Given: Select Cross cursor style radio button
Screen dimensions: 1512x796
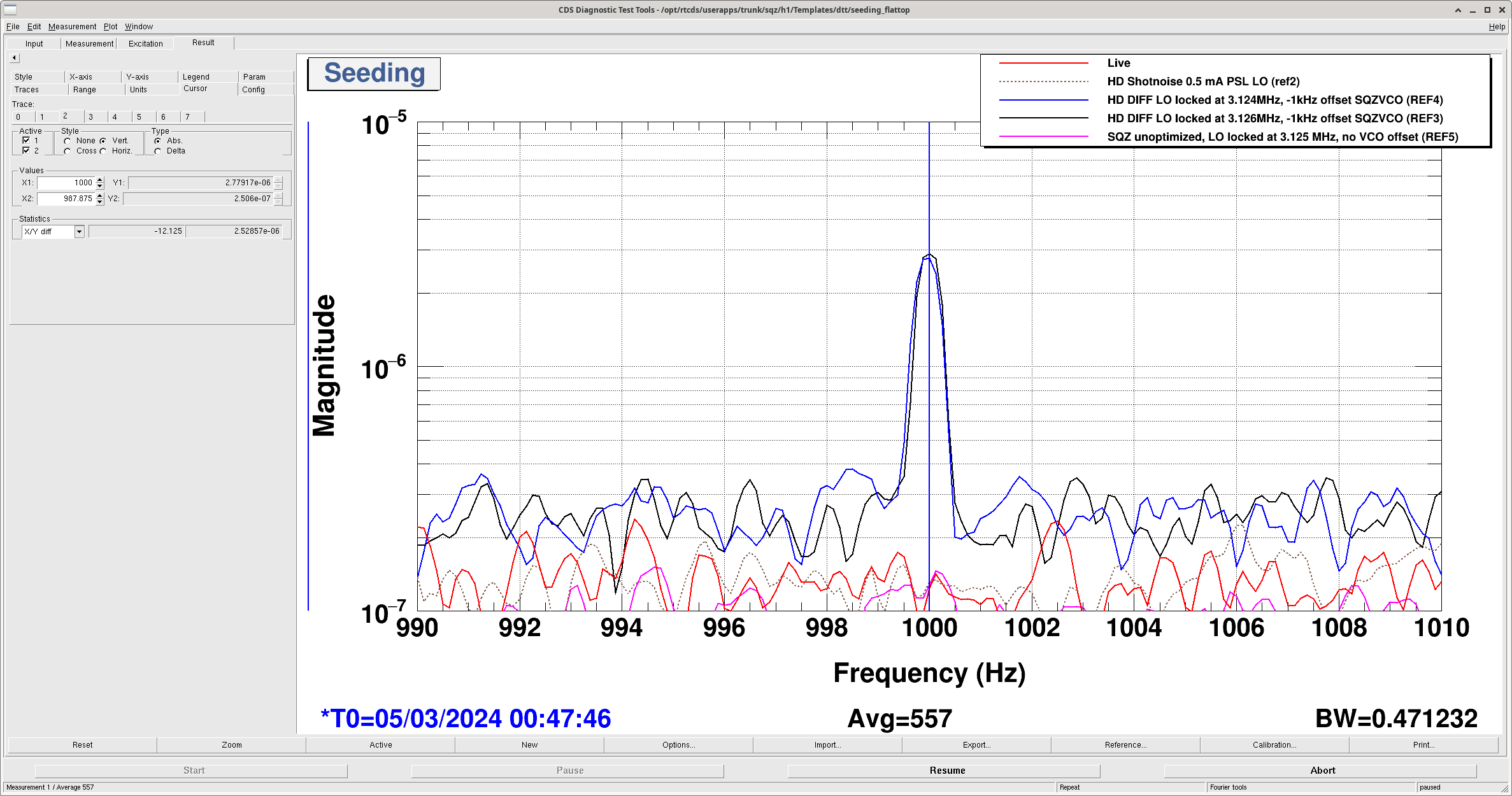Looking at the screenshot, I should tap(68, 151).
